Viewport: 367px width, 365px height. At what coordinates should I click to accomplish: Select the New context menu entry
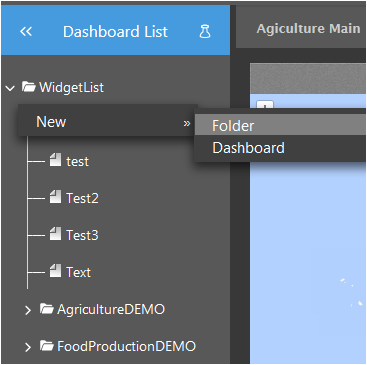(108, 121)
